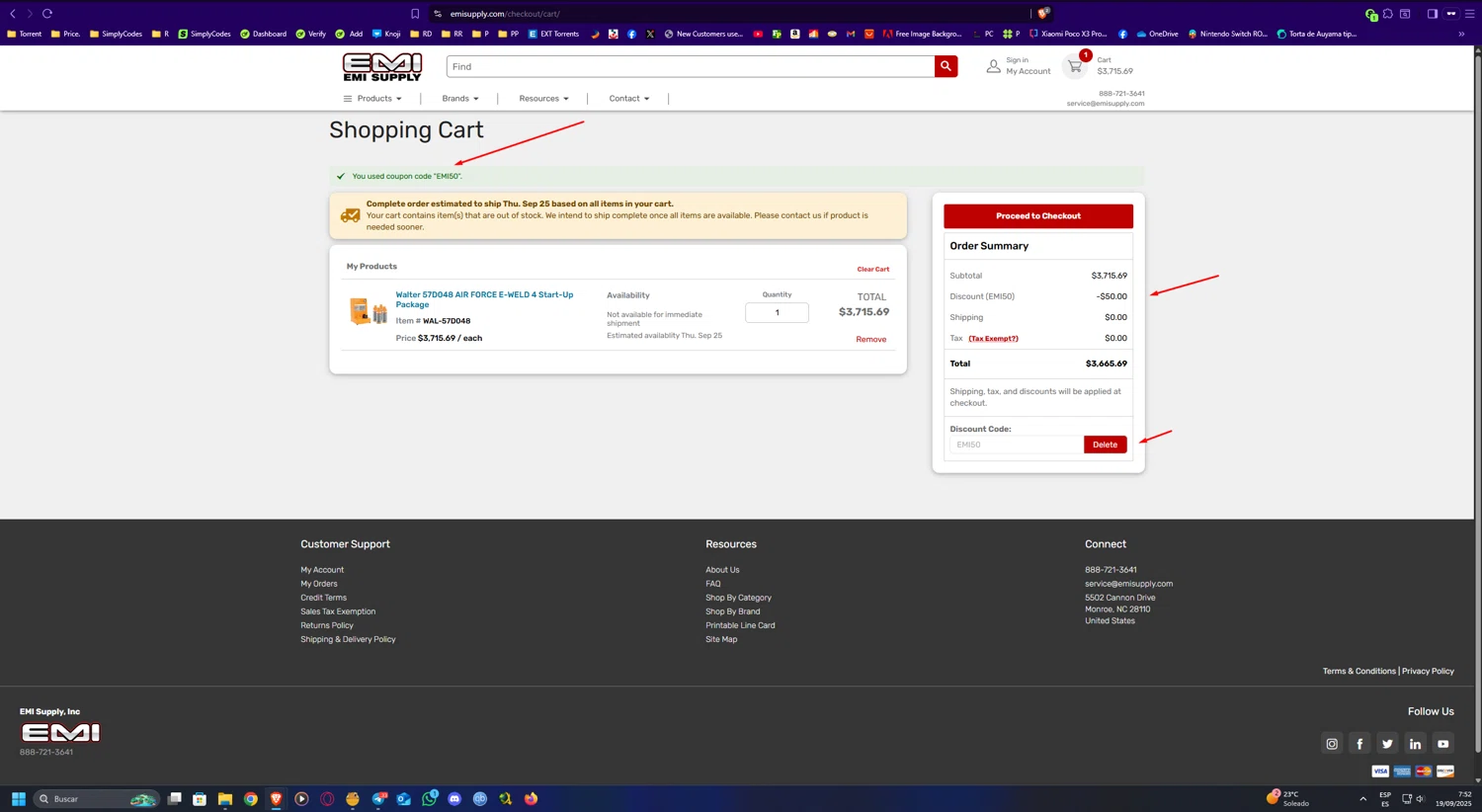The height and width of the screenshot is (812, 1482).
Task: Open the OneDrive bookmark
Action: tap(1157, 34)
